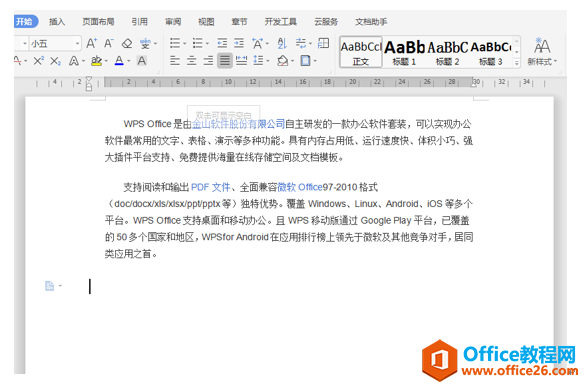Apply the 正文 style
This screenshot has height=388, width=585.
coord(361,52)
